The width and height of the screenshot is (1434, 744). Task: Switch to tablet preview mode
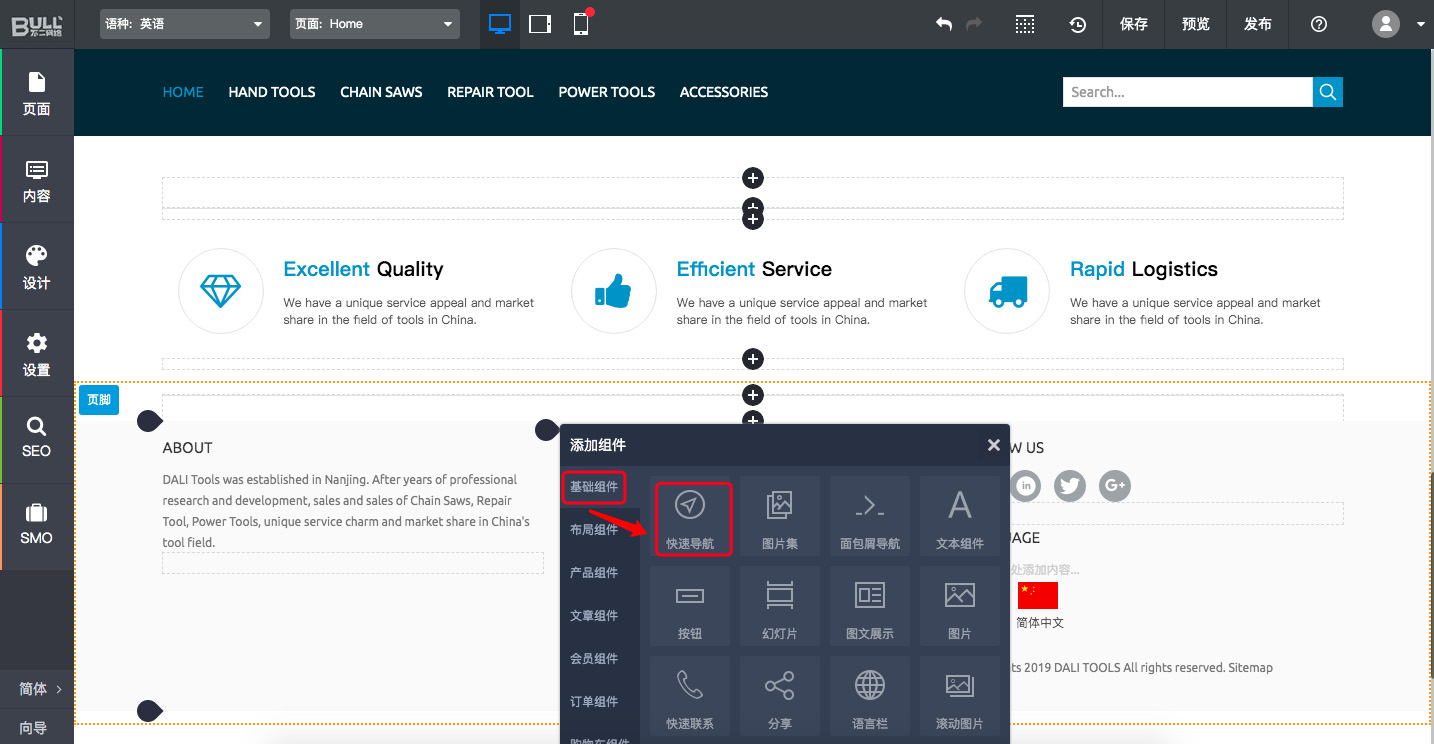pos(540,24)
